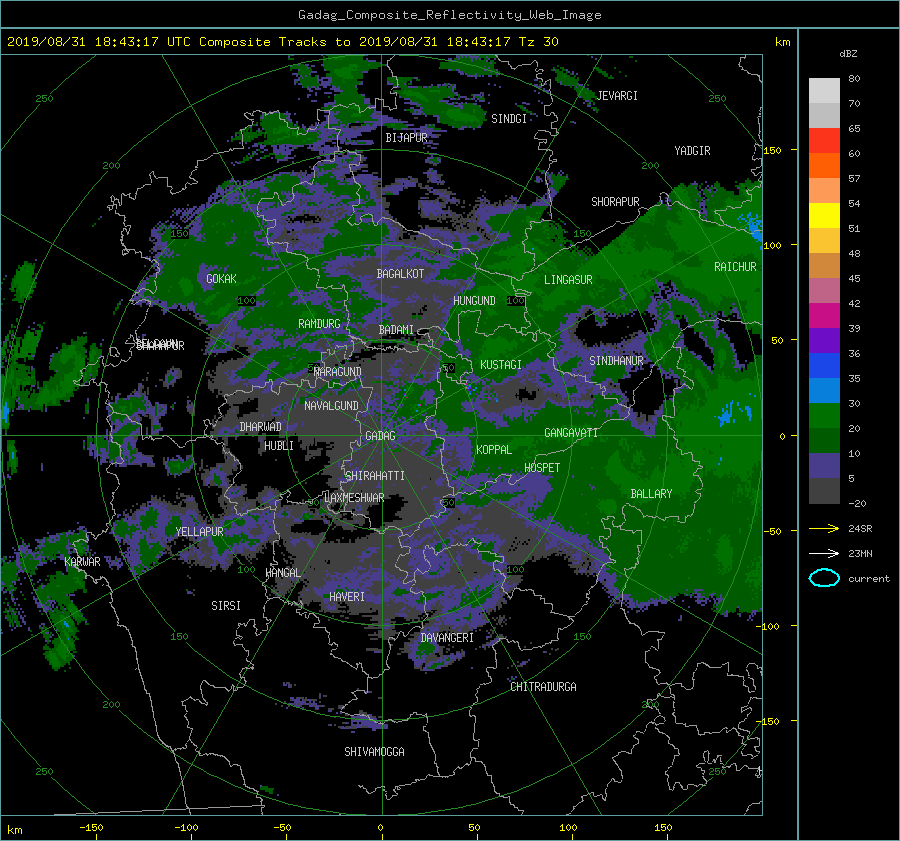This screenshot has width=900, height=841.
Task: Click the JEVARGI city label
Action: pos(617,96)
